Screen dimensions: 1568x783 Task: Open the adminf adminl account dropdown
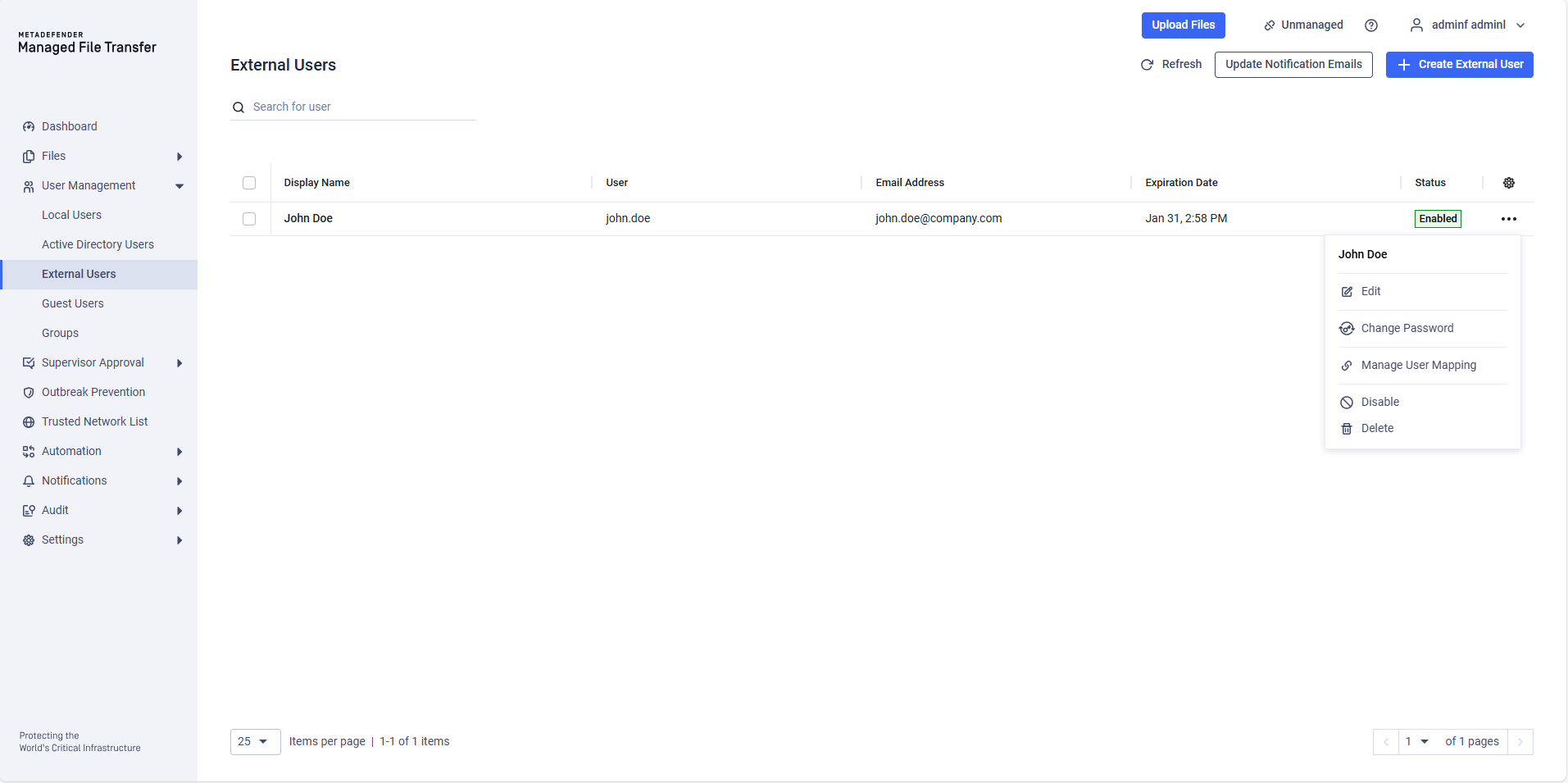click(x=1467, y=25)
